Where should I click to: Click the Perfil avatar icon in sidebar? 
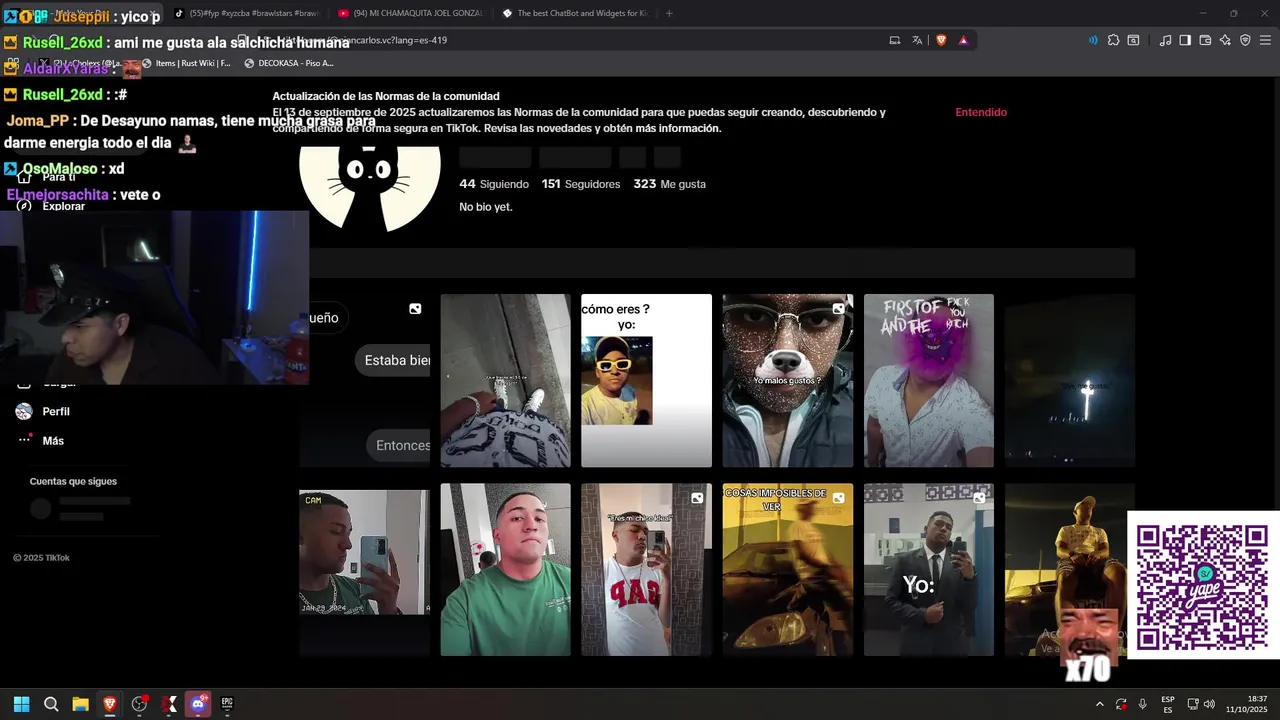24,411
